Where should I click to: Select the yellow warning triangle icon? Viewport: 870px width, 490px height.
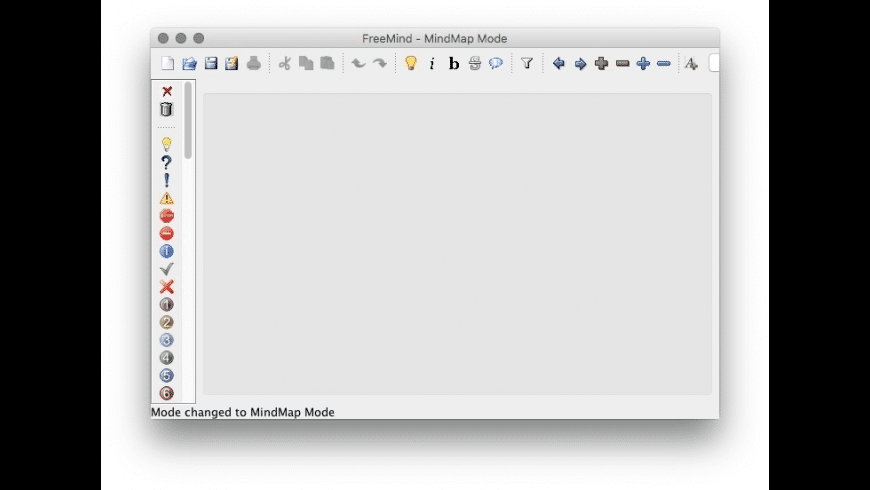[166, 198]
